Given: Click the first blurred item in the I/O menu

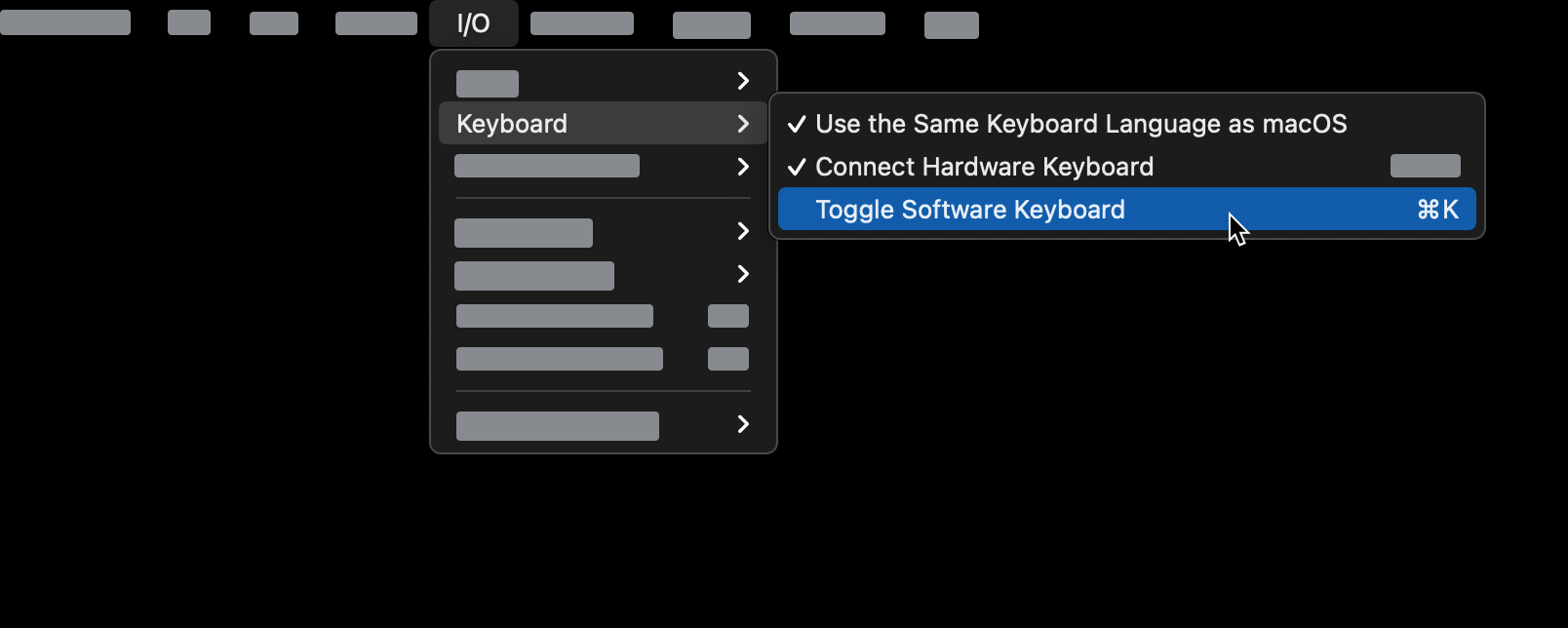Looking at the screenshot, I should tap(488, 83).
